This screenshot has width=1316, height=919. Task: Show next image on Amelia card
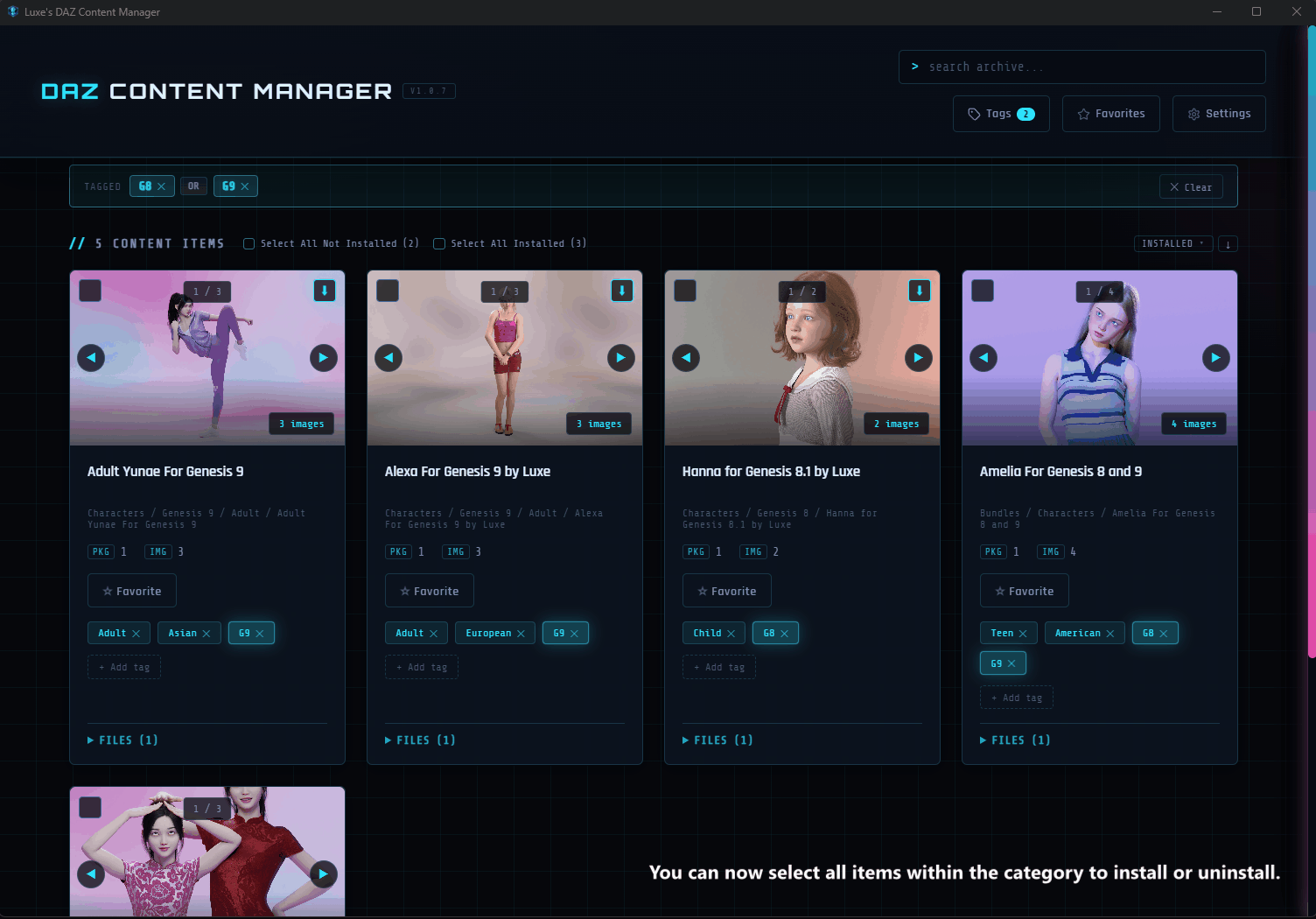click(x=1216, y=358)
